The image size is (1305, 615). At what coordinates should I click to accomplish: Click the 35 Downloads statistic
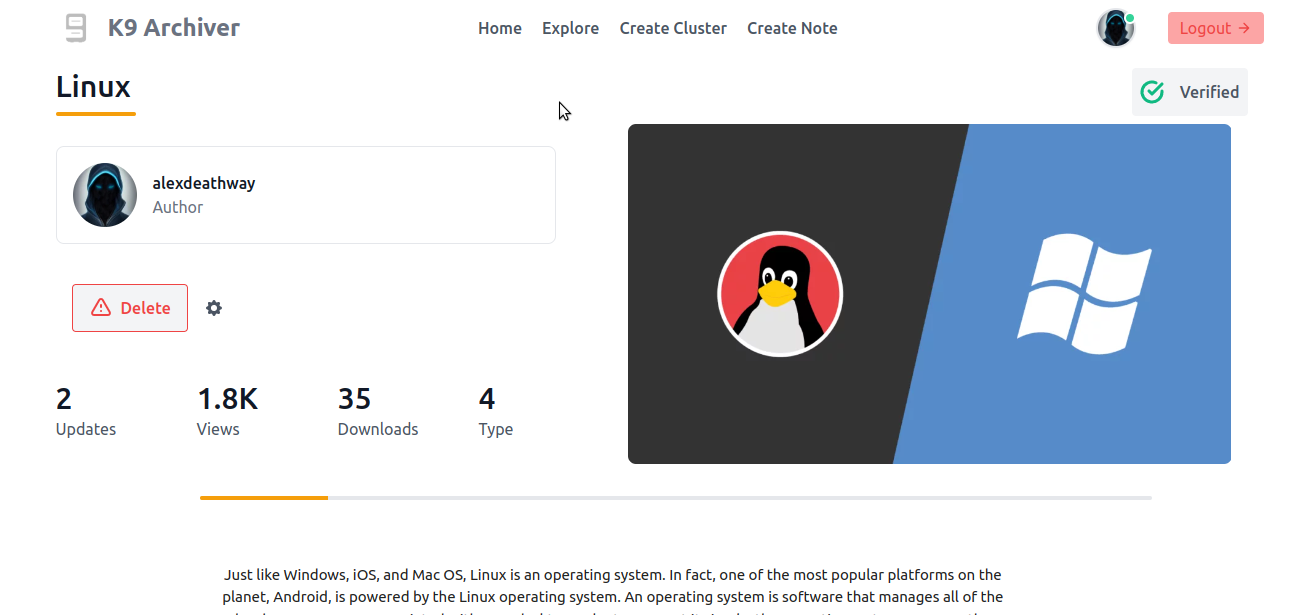tap(378, 412)
